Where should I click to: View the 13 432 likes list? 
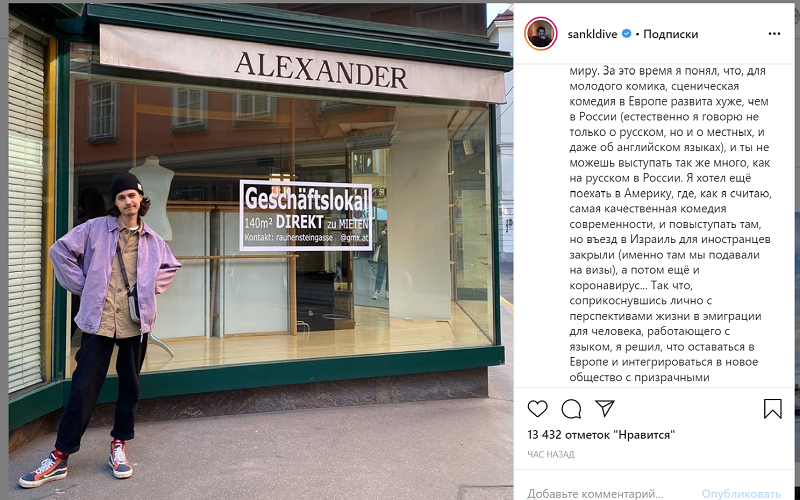coord(601,435)
